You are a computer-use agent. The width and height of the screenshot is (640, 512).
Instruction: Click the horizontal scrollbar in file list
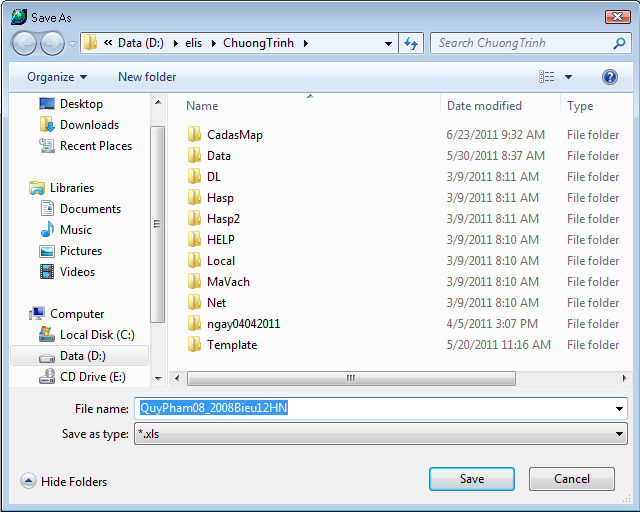click(x=350, y=379)
